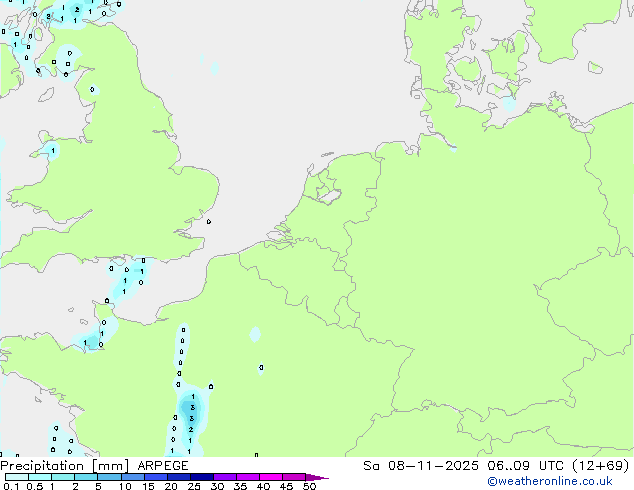Click the '25' legend scale label
The image size is (634, 490).
(194, 486)
